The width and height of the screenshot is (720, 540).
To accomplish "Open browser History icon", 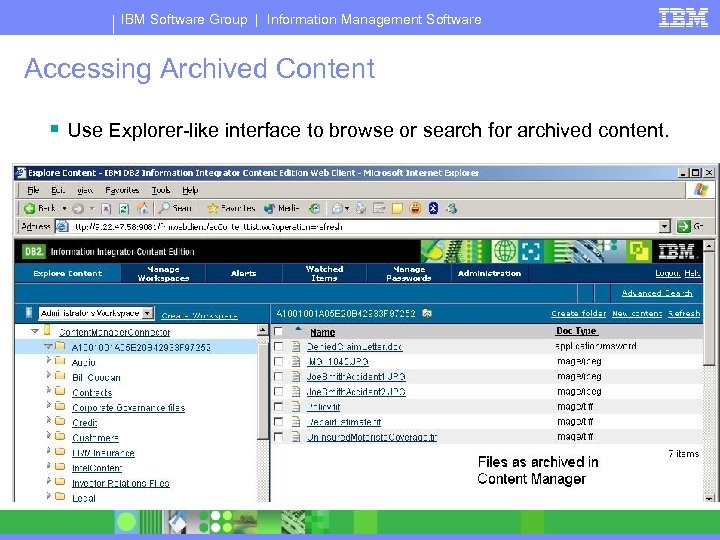I will 315,208.
